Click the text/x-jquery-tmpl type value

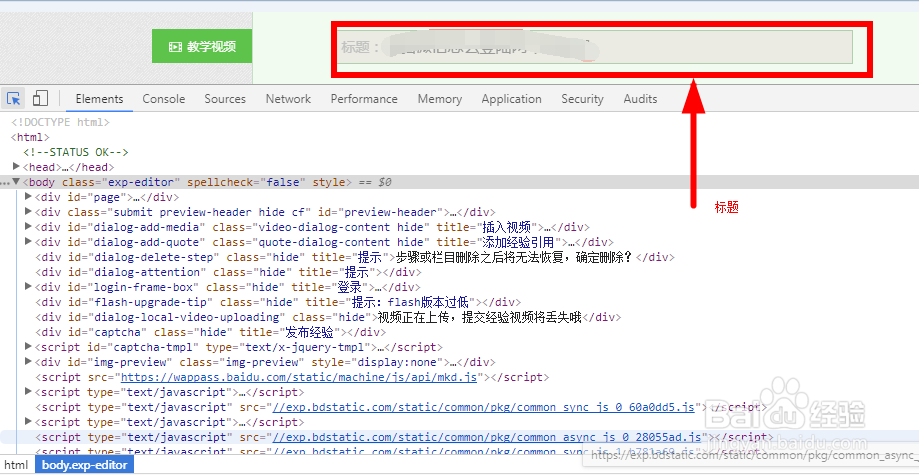click(304, 347)
